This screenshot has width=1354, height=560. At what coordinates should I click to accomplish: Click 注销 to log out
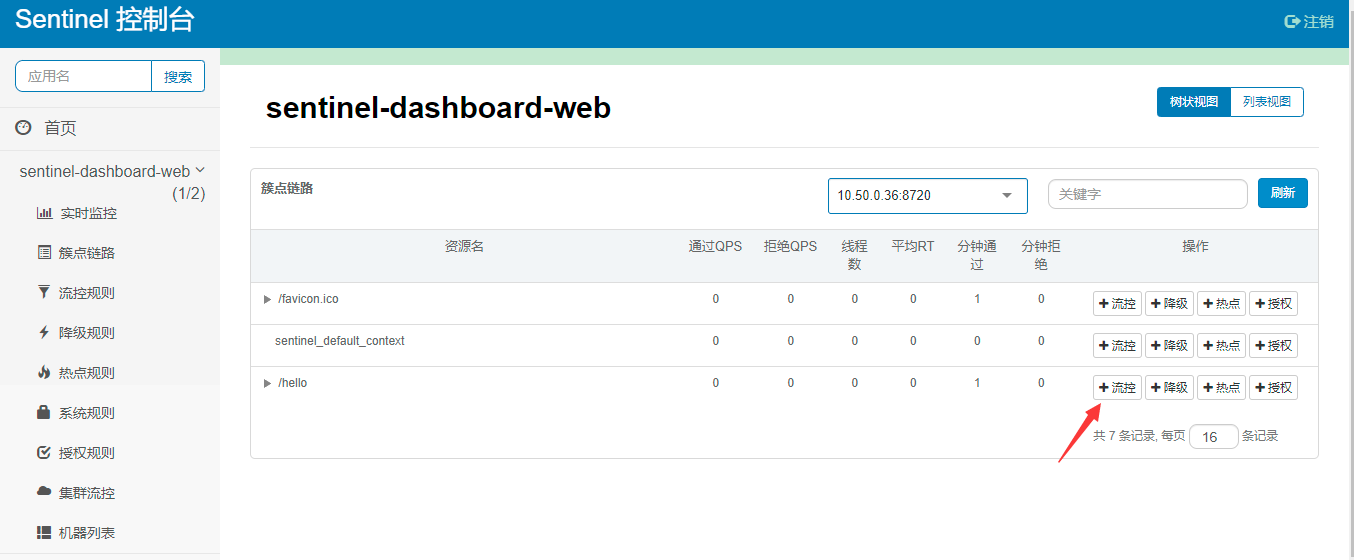(x=1318, y=21)
